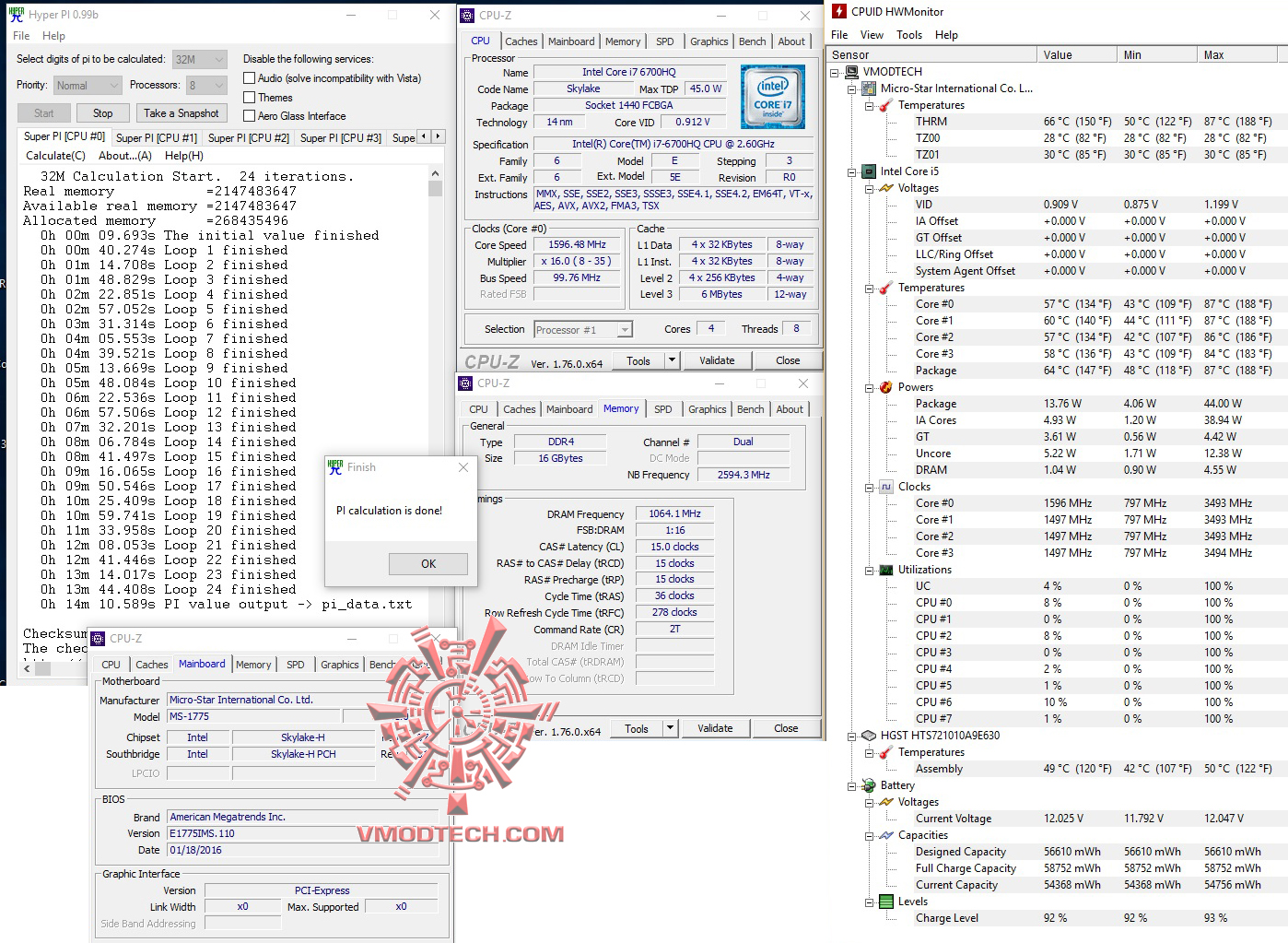Click the Super PI log scrollbar up arrow
The image size is (1288, 943).
tap(435, 173)
